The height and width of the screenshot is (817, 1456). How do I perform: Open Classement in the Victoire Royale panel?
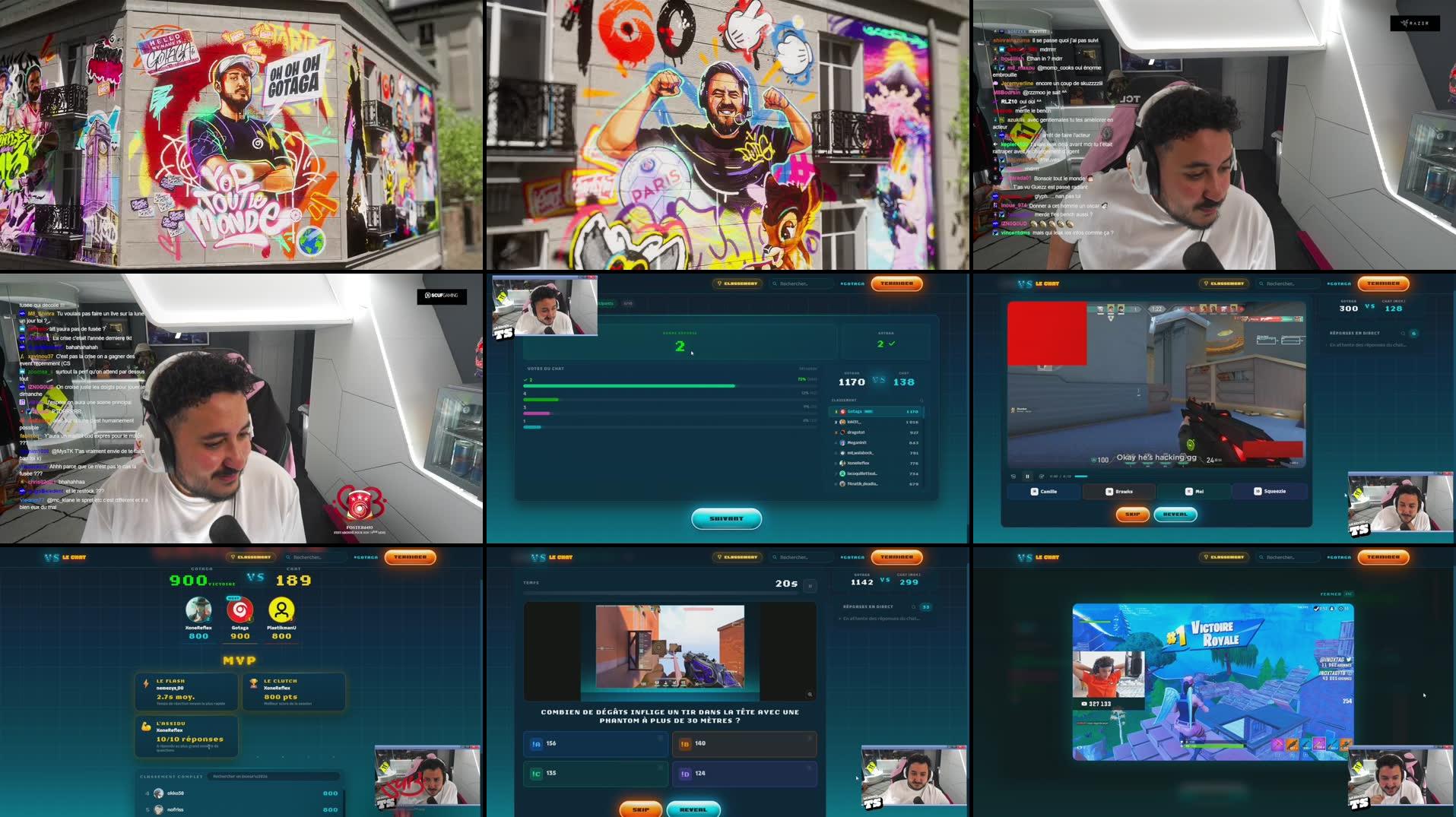[x=1224, y=557]
